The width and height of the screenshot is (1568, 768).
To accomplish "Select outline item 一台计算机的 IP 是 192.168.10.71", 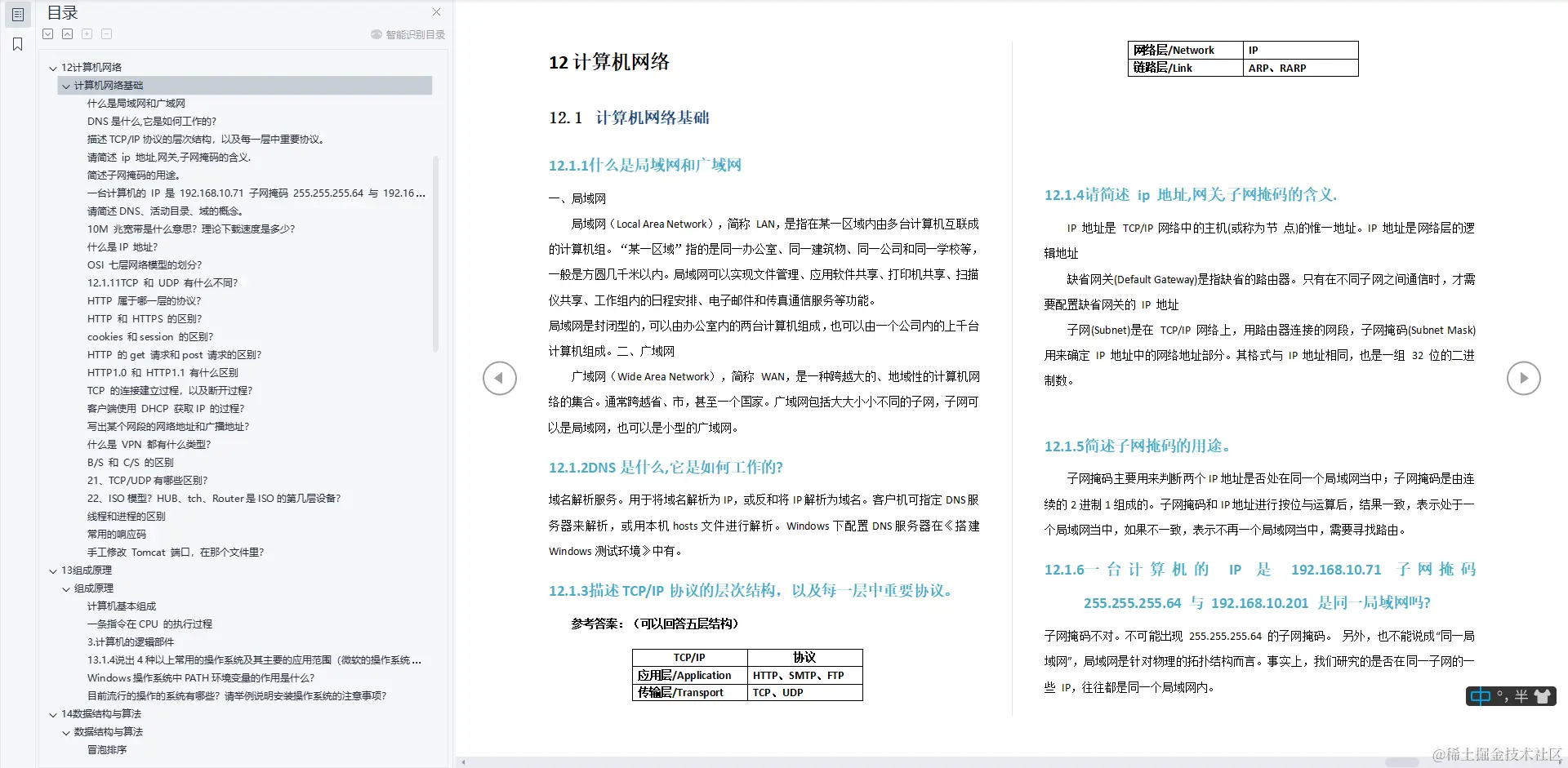I will coord(256,193).
